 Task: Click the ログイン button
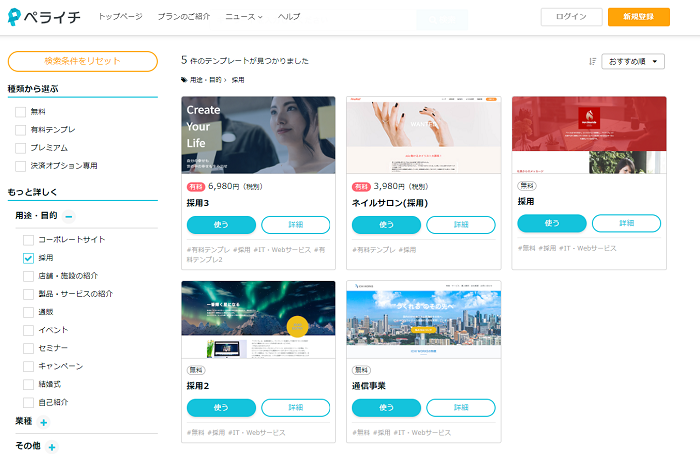click(x=571, y=17)
